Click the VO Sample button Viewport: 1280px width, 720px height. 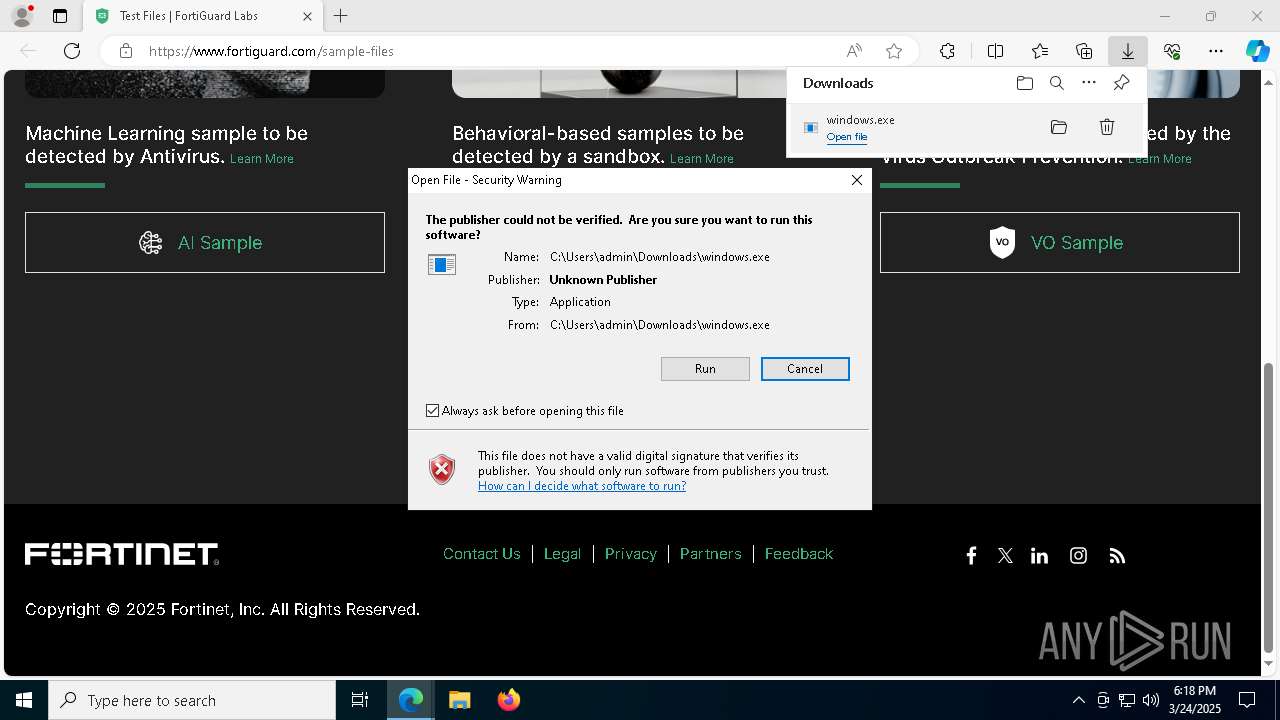coord(1060,242)
